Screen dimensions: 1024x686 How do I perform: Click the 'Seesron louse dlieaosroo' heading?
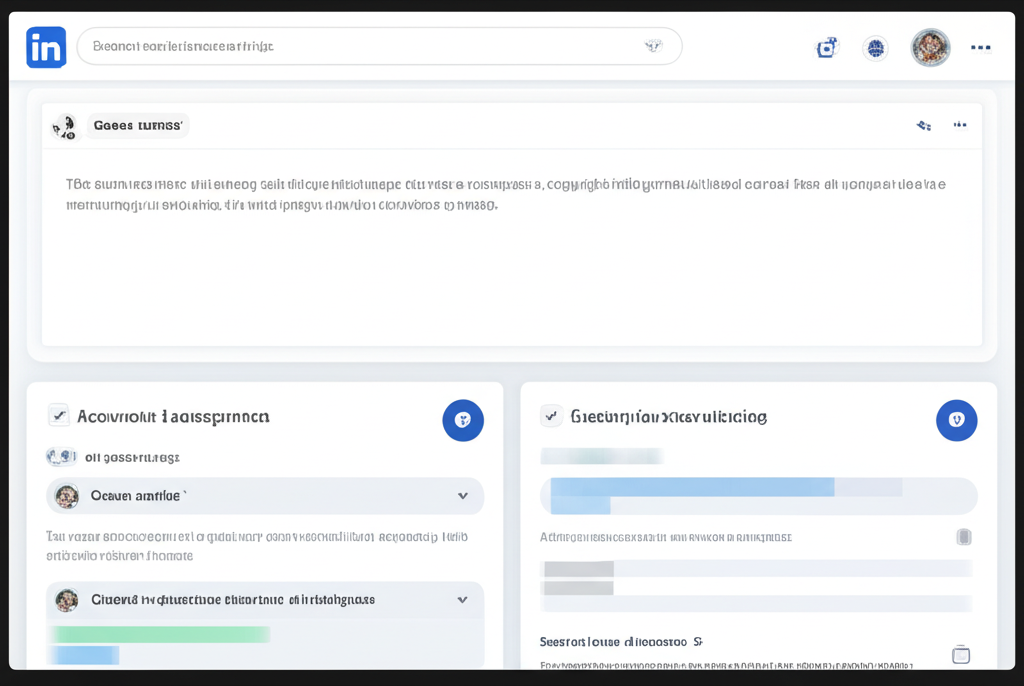[621, 642]
